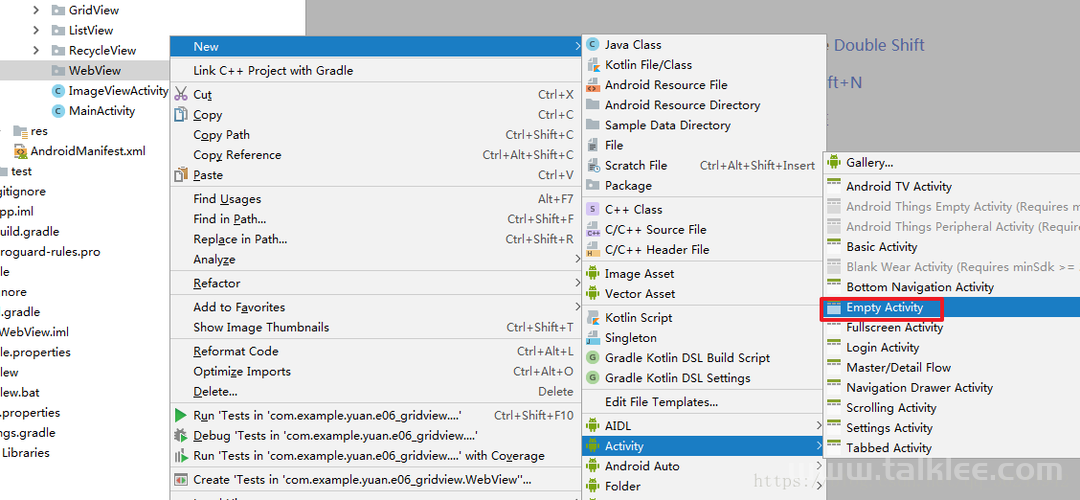Click the C++ Class icon

click(x=592, y=209)
